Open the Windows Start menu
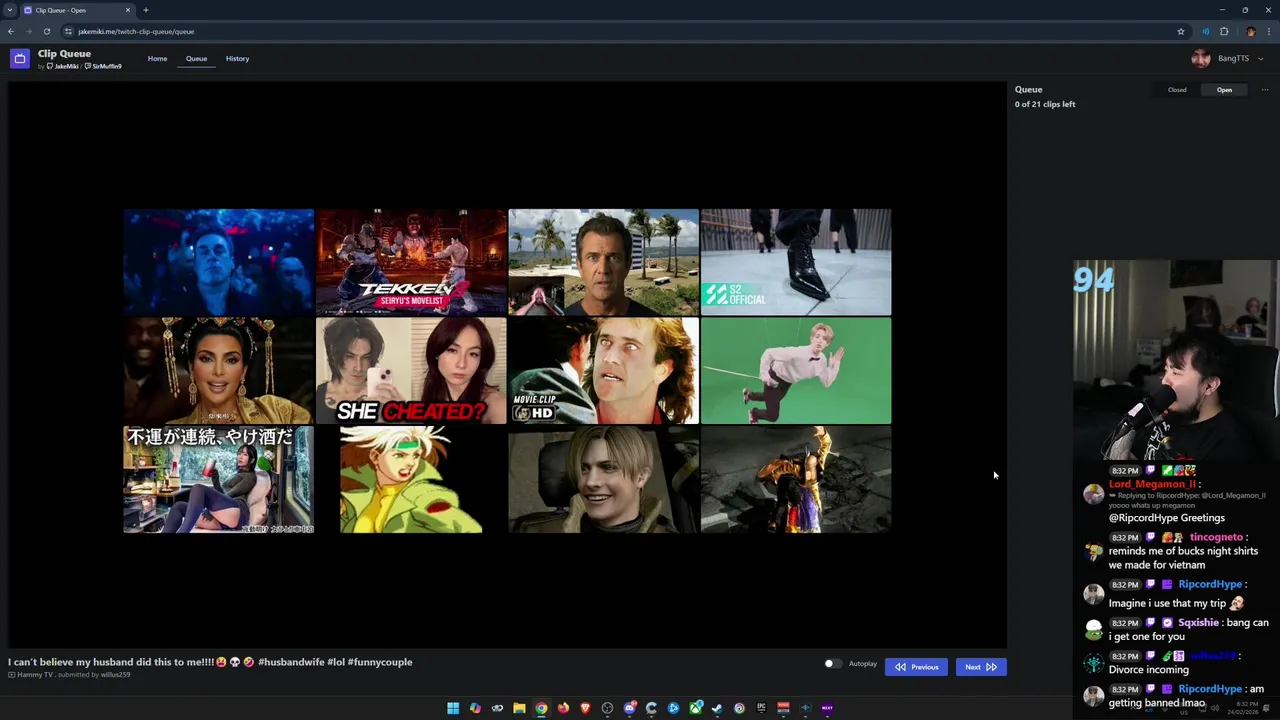 point(453,708)
